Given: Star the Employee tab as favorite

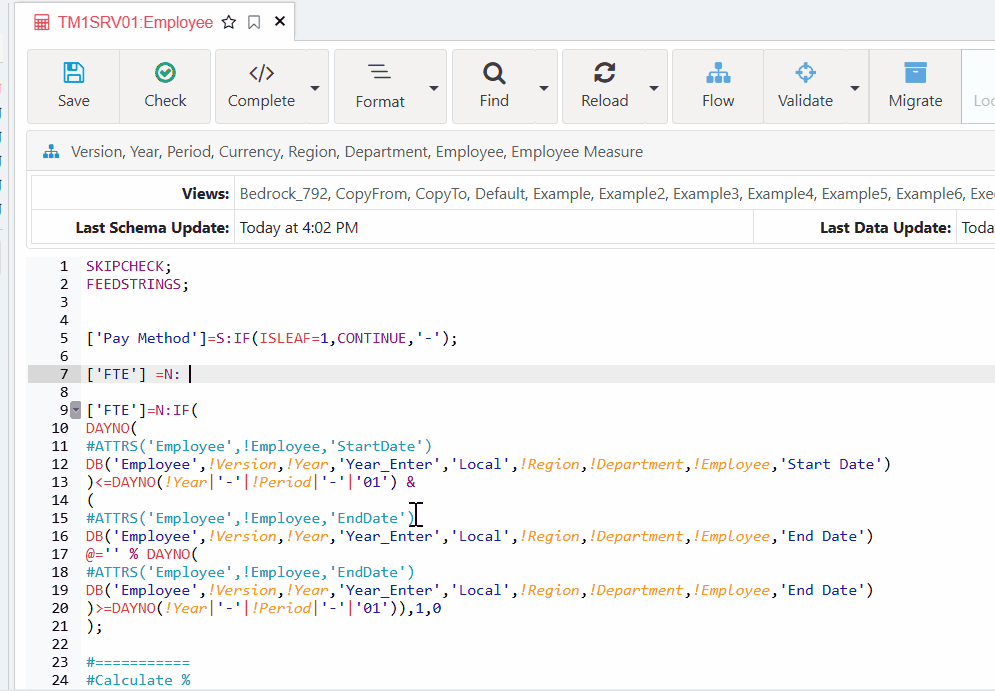Looking at the screenshot, I should coord(229,22).
